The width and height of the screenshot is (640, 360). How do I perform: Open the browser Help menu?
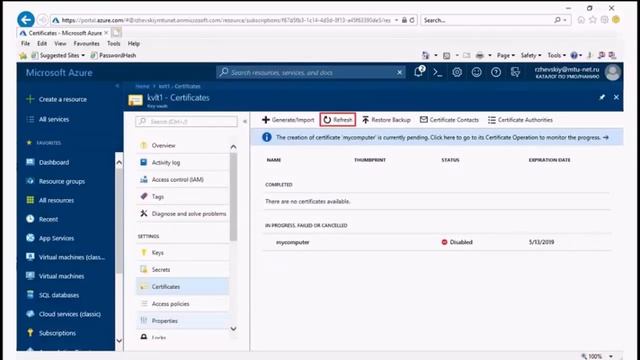pos(133,43)
